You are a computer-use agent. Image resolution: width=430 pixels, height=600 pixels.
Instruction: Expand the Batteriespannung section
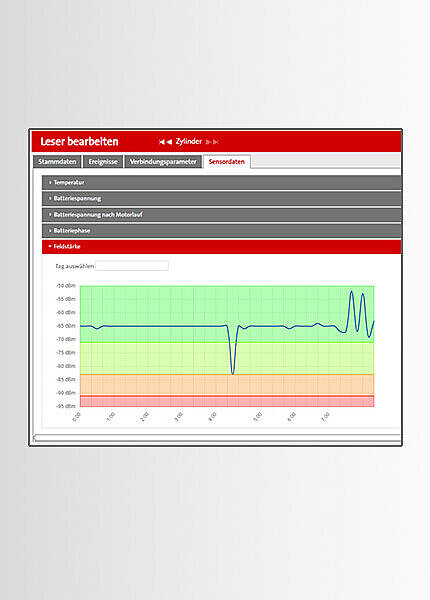click(222, 199)
